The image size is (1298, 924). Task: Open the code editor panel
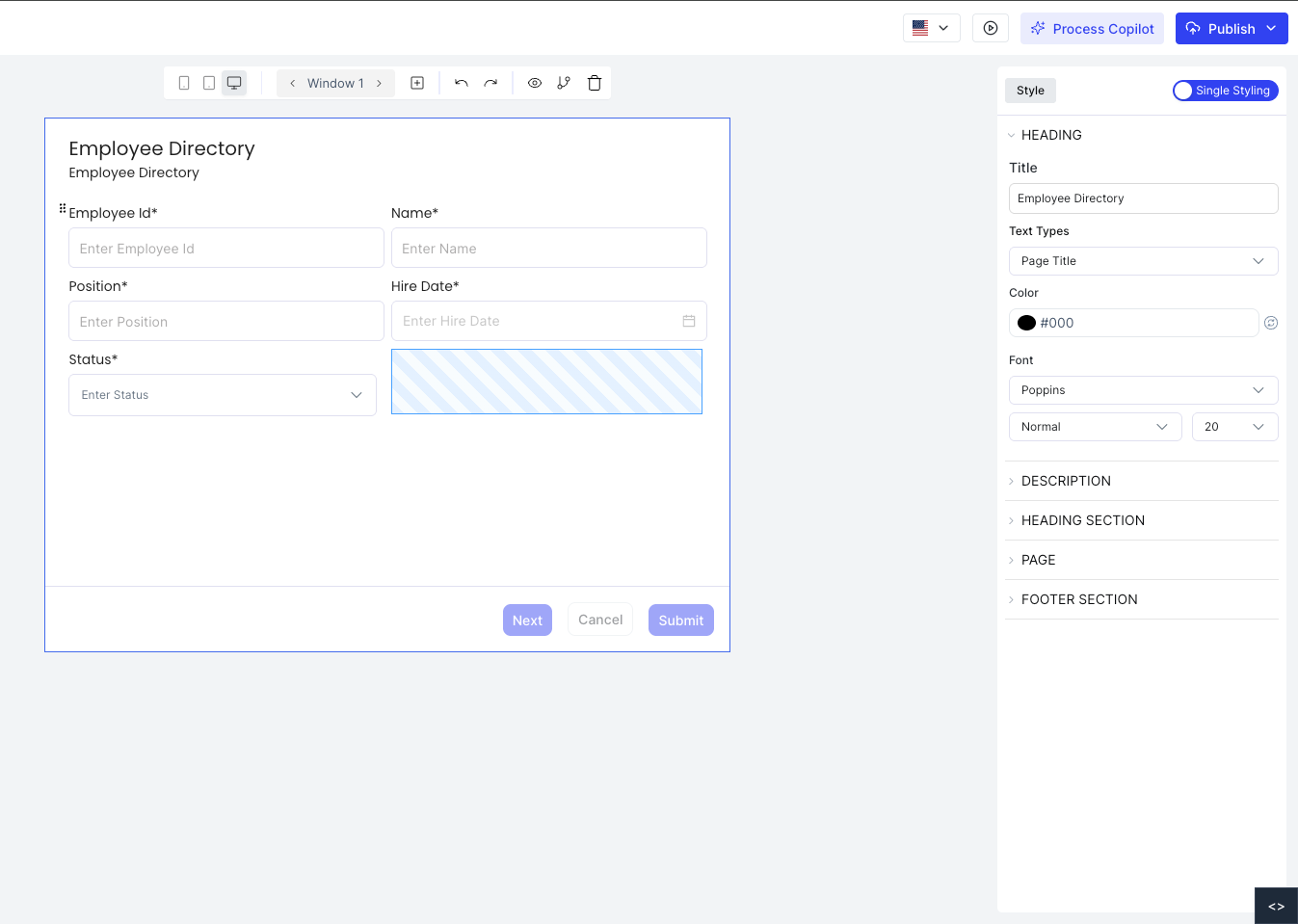1276,906
